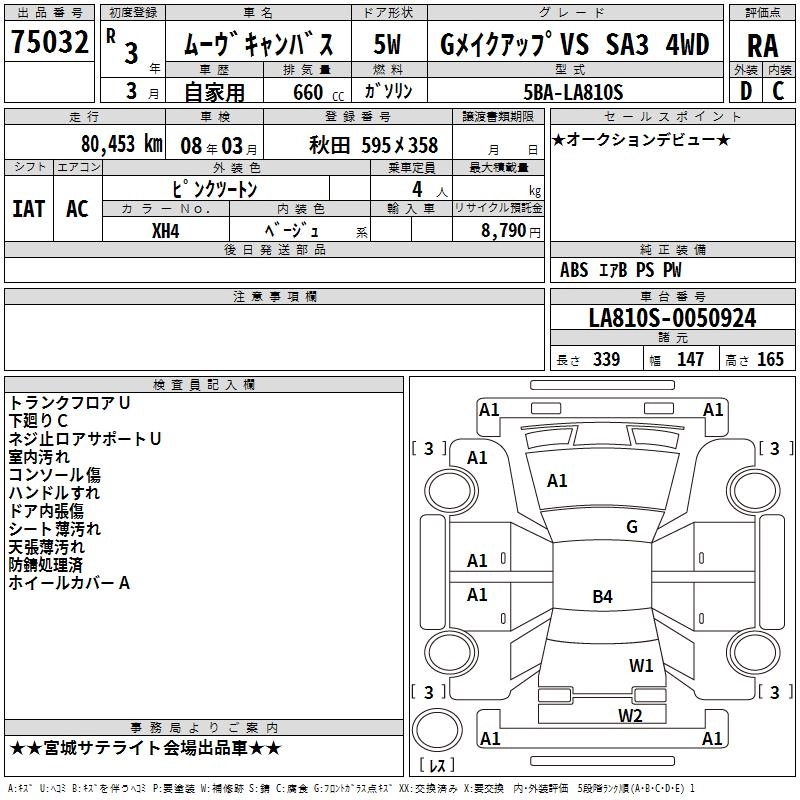The image size is (800, 800).
Task: Click the lot number 75032
Action: [x=49, y=43]
